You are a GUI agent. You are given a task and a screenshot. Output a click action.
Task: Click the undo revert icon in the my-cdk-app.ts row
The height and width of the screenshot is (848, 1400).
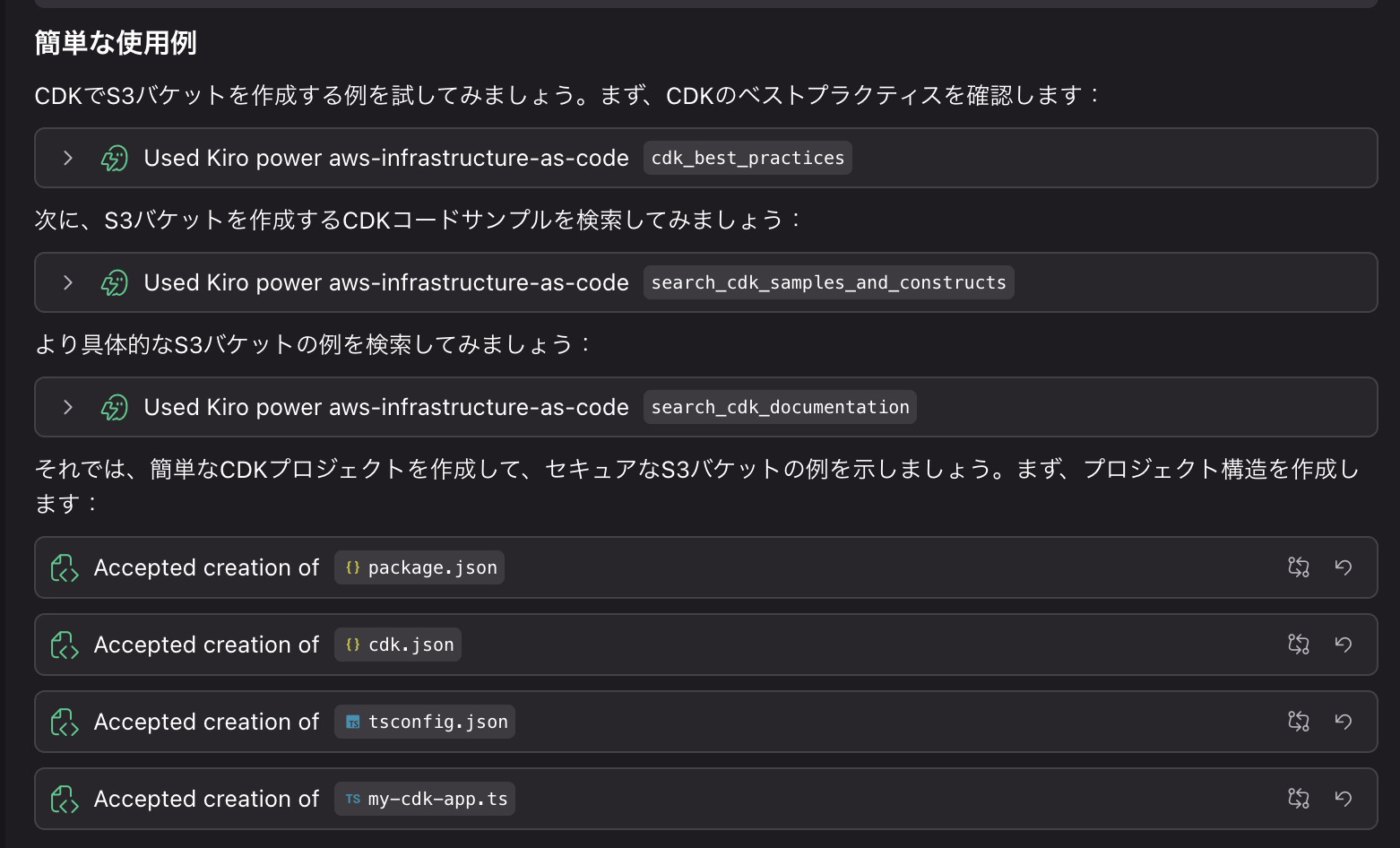click(1344, 799)
